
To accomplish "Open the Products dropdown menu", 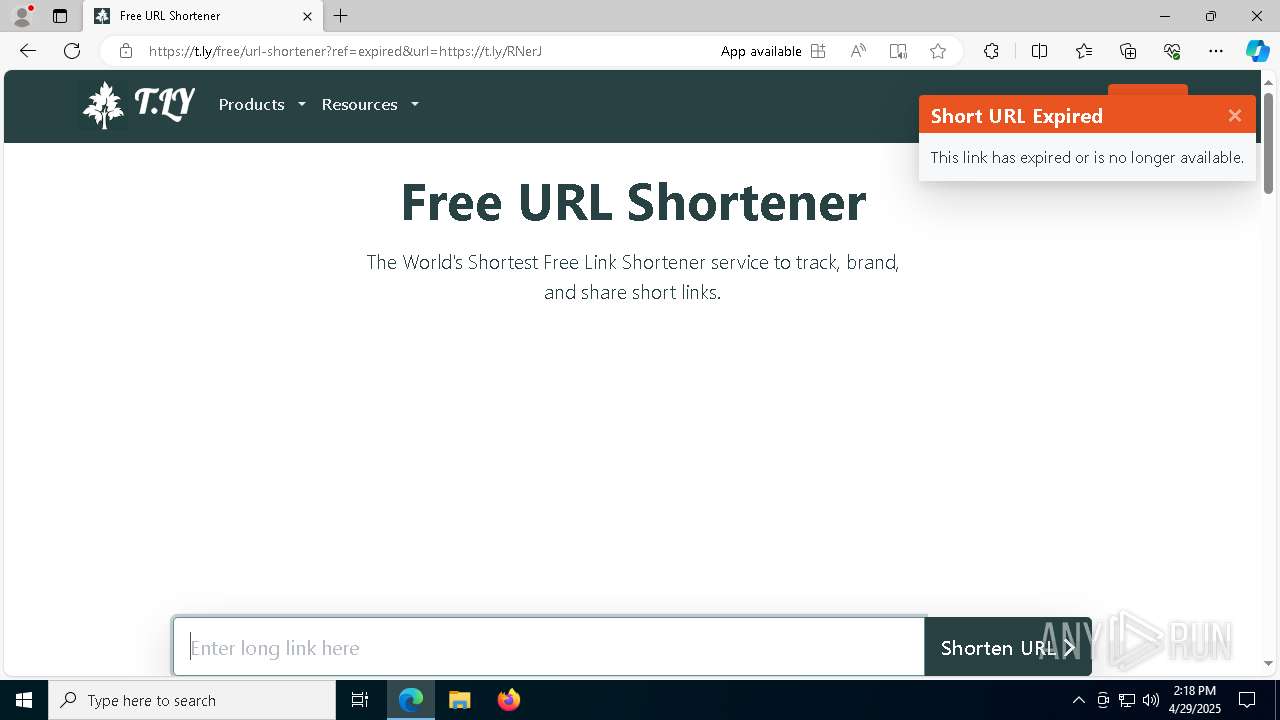I will [x=262, y=104].
